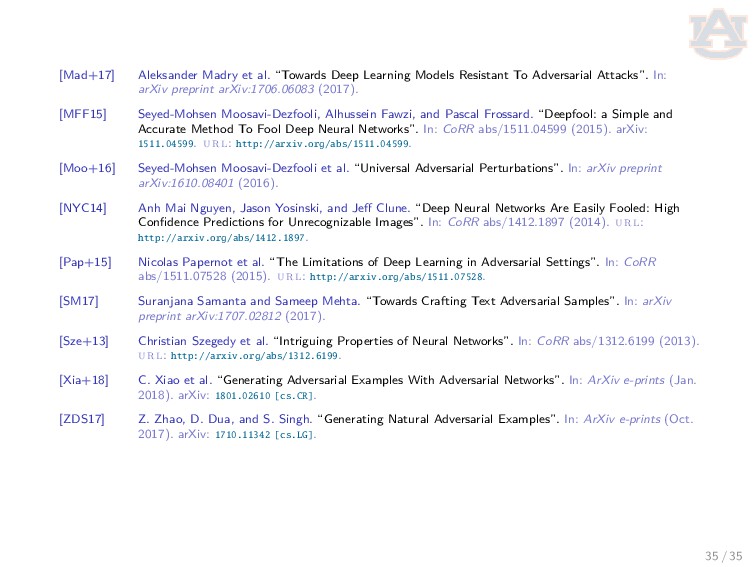Click 'Deepfool: a Simple and' title text
The image size is (756, 567).
(x=608, y=114)
